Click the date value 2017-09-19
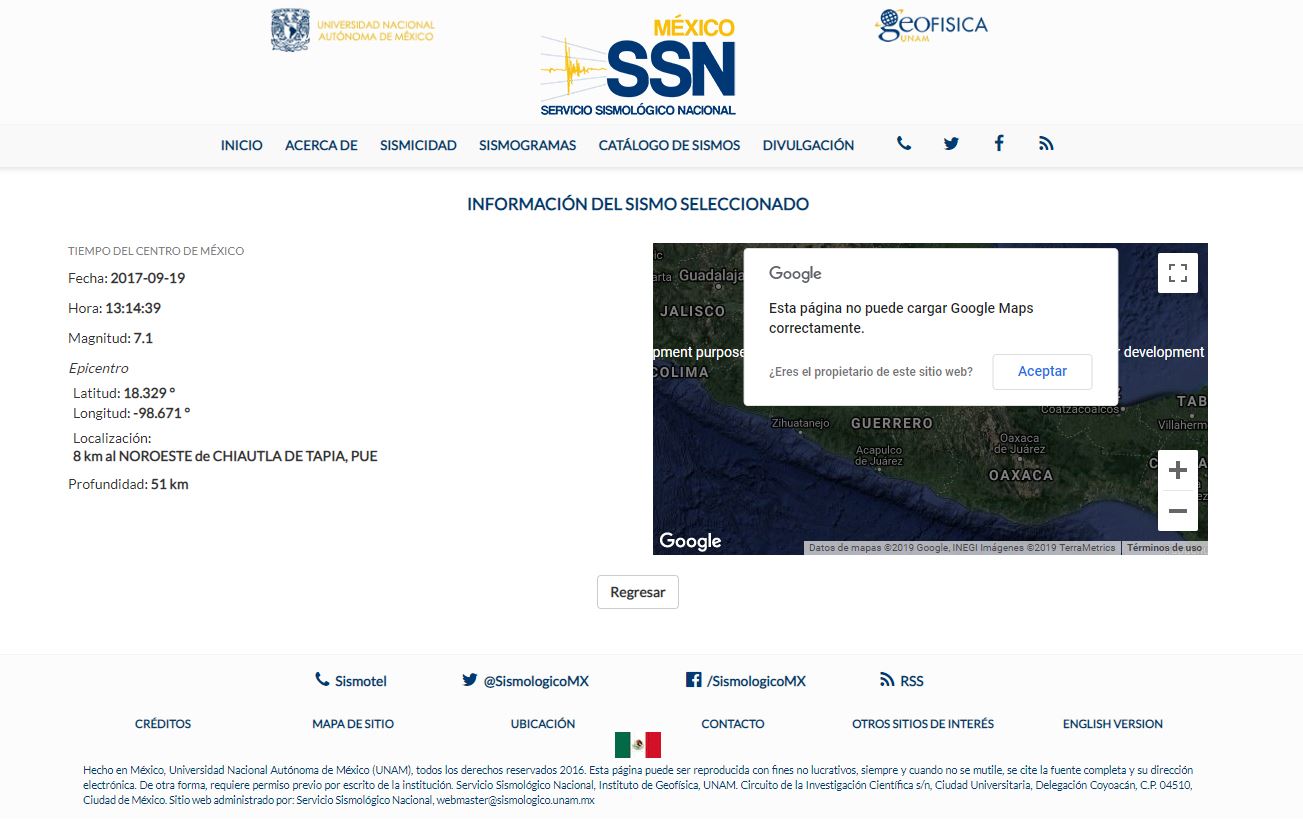 (x=148, y=278)
